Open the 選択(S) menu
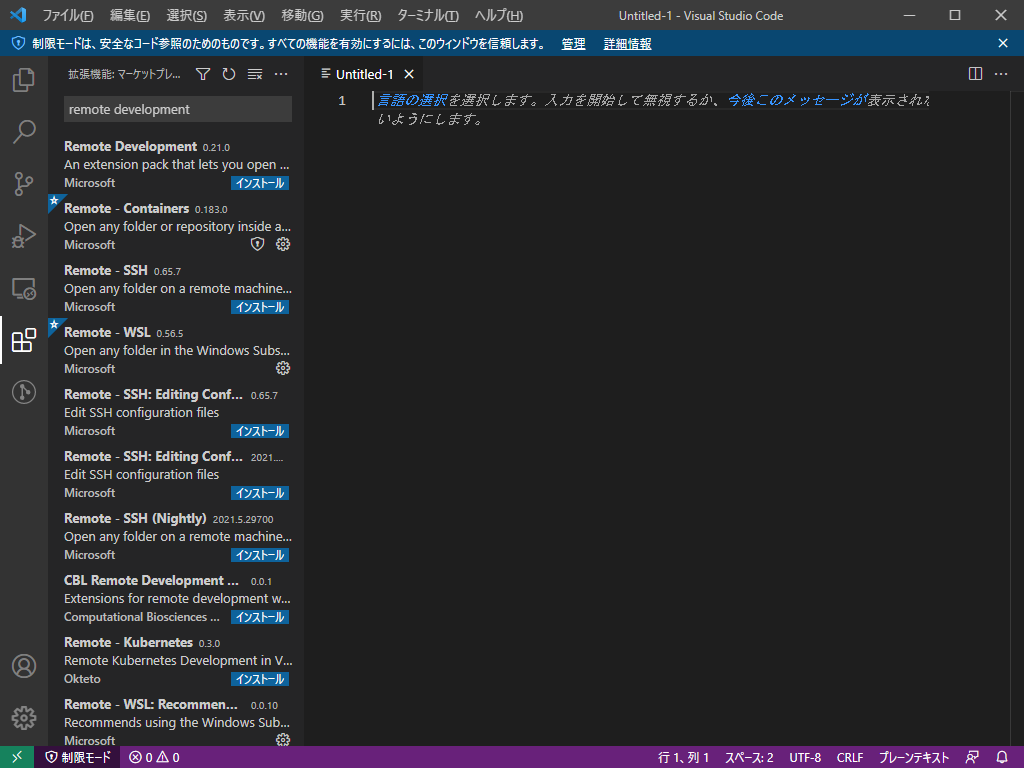This screenshot has width=1024, height=768. coord(187,15)
